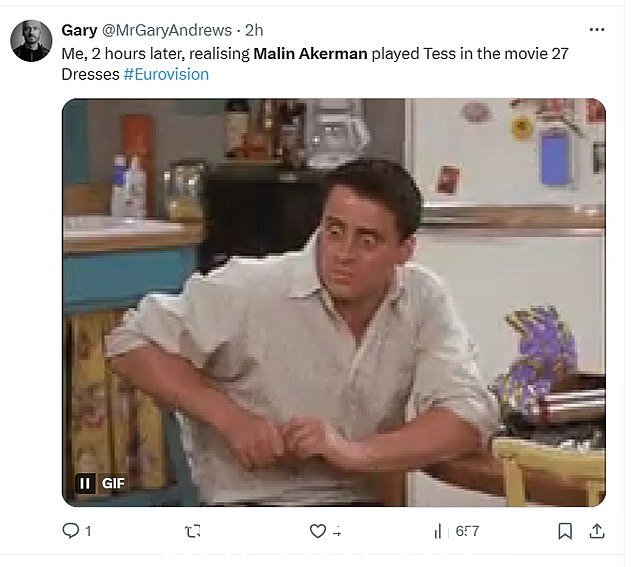Open the #Eurovision hashtag link

pos(166,74)
